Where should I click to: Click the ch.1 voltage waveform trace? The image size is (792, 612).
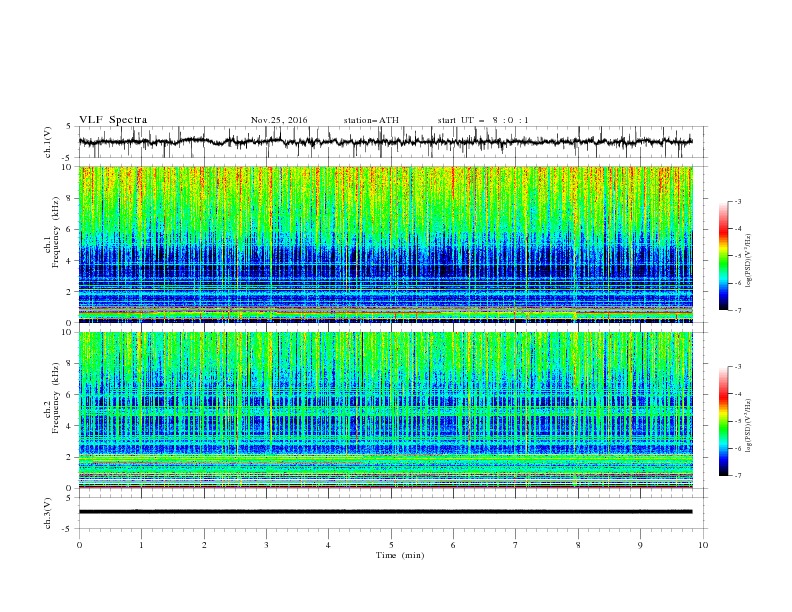point(386,142)
